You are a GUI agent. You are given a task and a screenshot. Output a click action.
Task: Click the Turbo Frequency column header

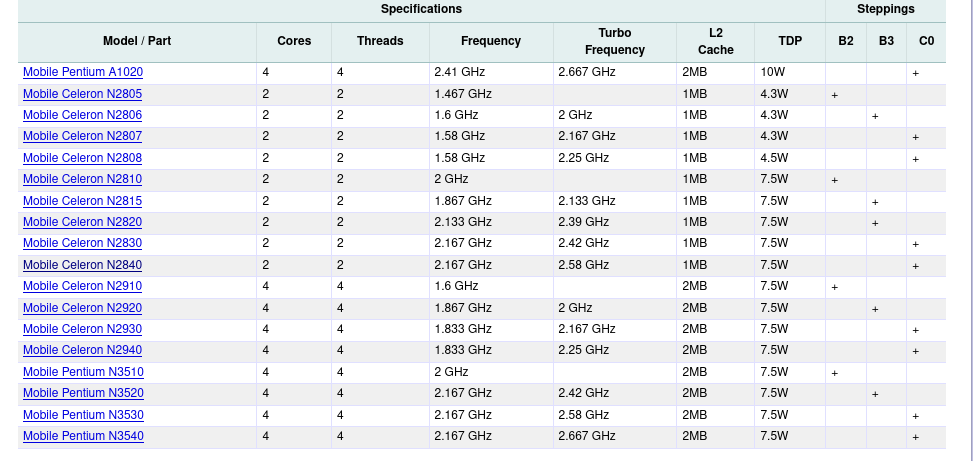point(615,42)
